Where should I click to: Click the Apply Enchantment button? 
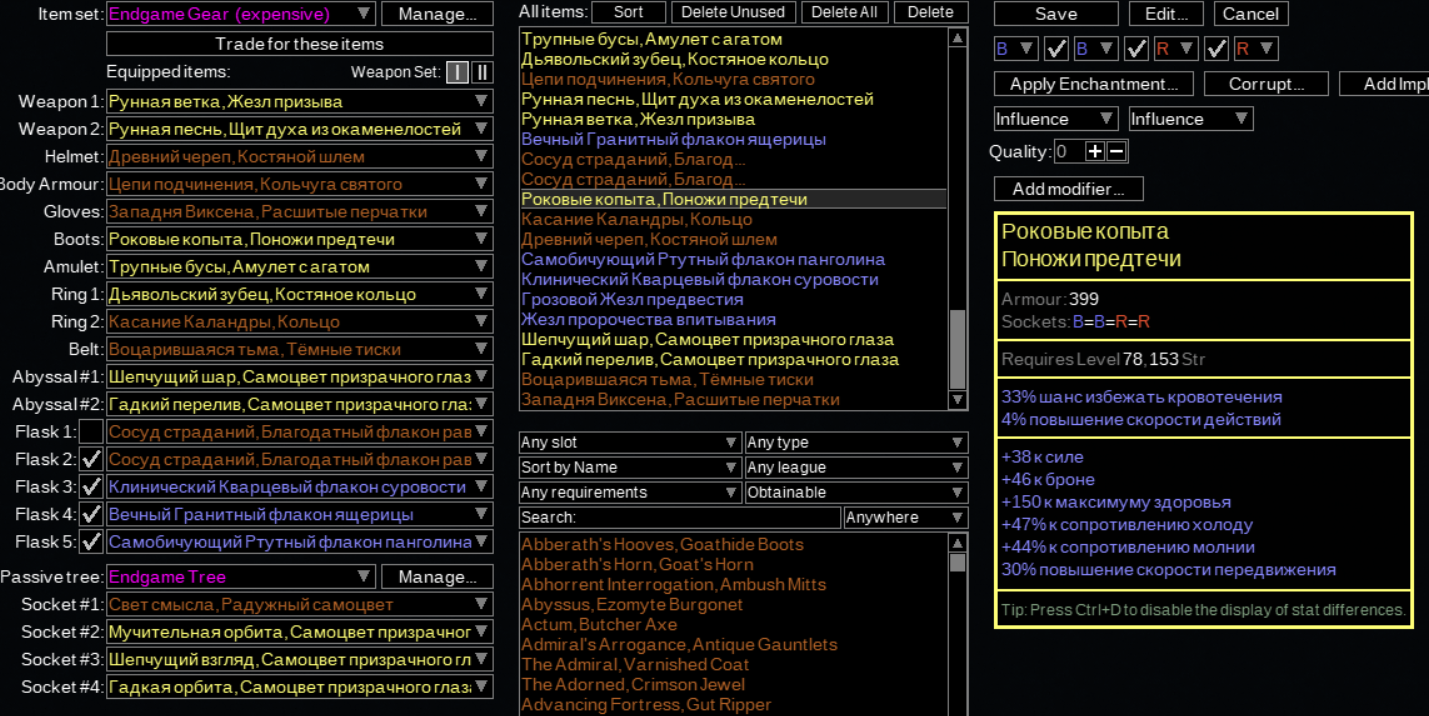click(1093, 84)
